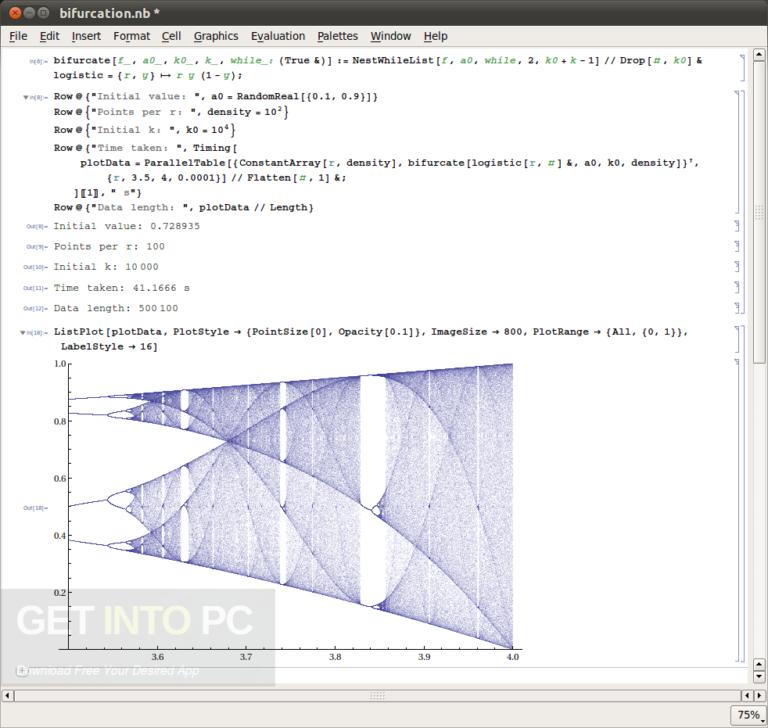768x728 pixels.
Task: Select cell bracket for Time taken output
Action: [737, 287]
